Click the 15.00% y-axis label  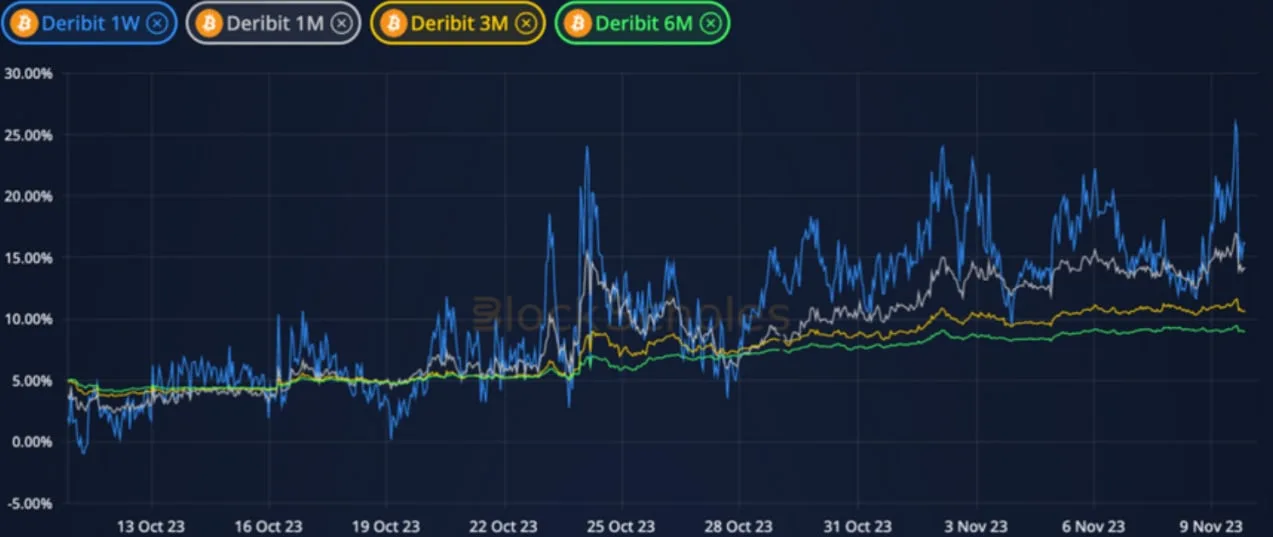pyautogui.click(x=28, y=257)
